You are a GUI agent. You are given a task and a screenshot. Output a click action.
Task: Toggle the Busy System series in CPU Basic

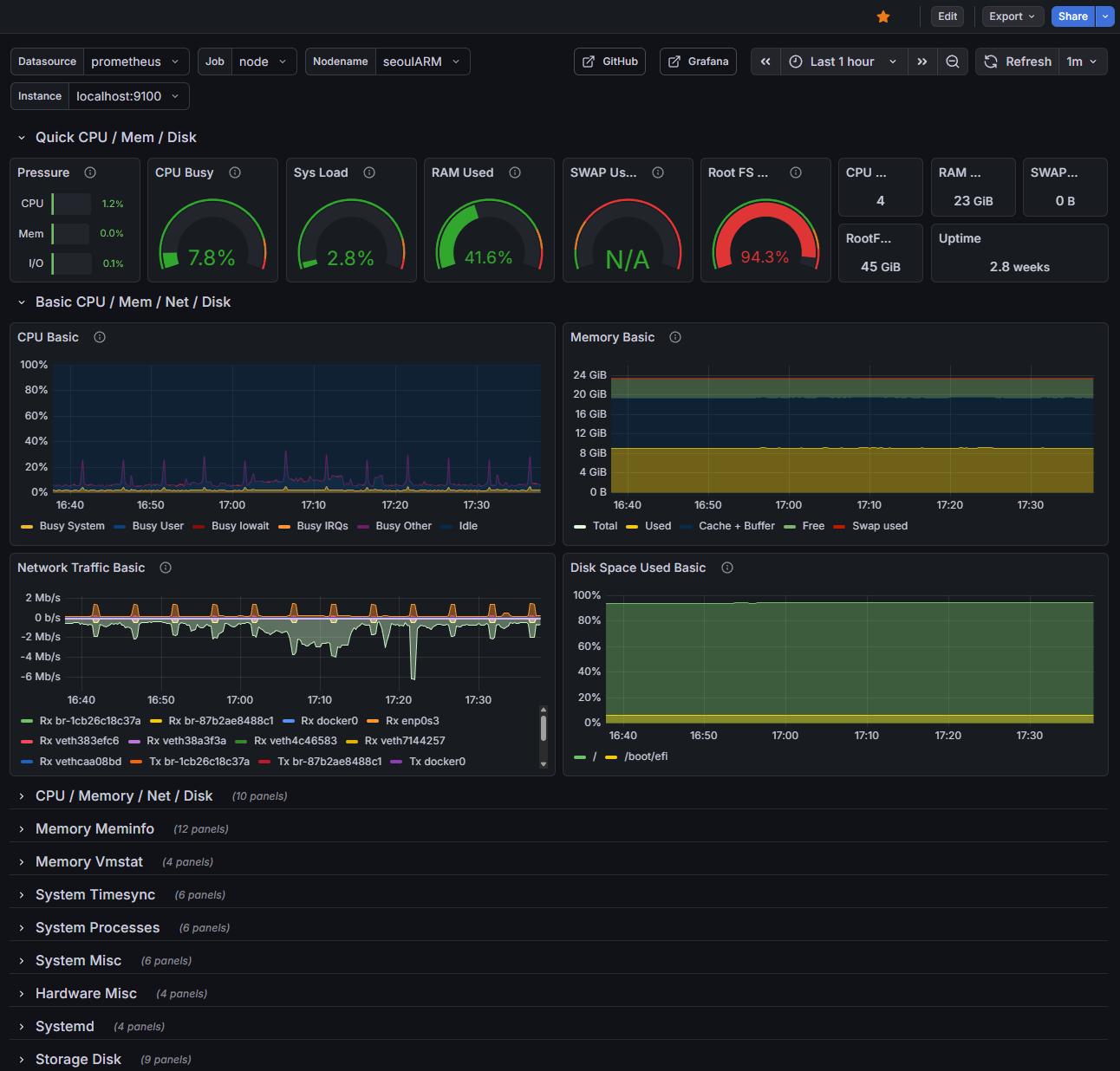[x=70, y=526]
